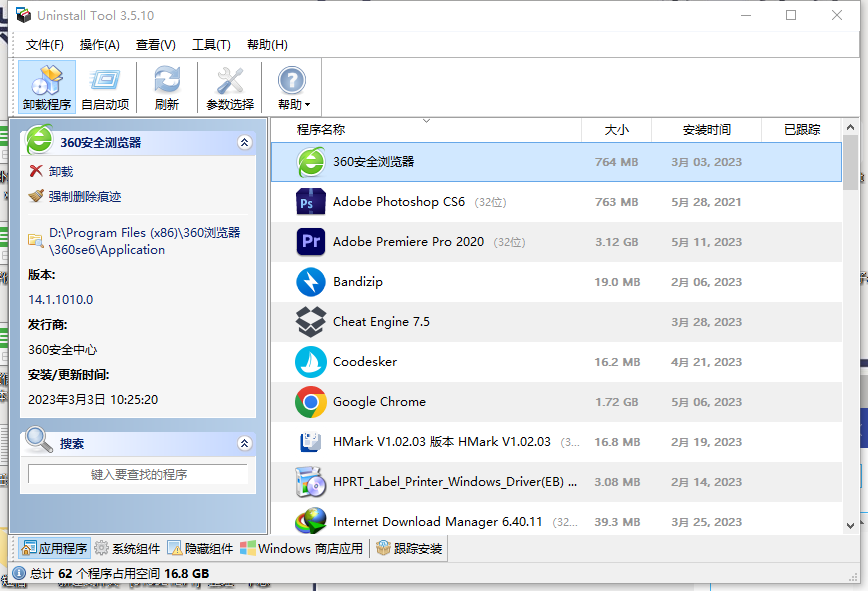
Task: Click the list scrollbar up arrow
Action: coord(851,128)
